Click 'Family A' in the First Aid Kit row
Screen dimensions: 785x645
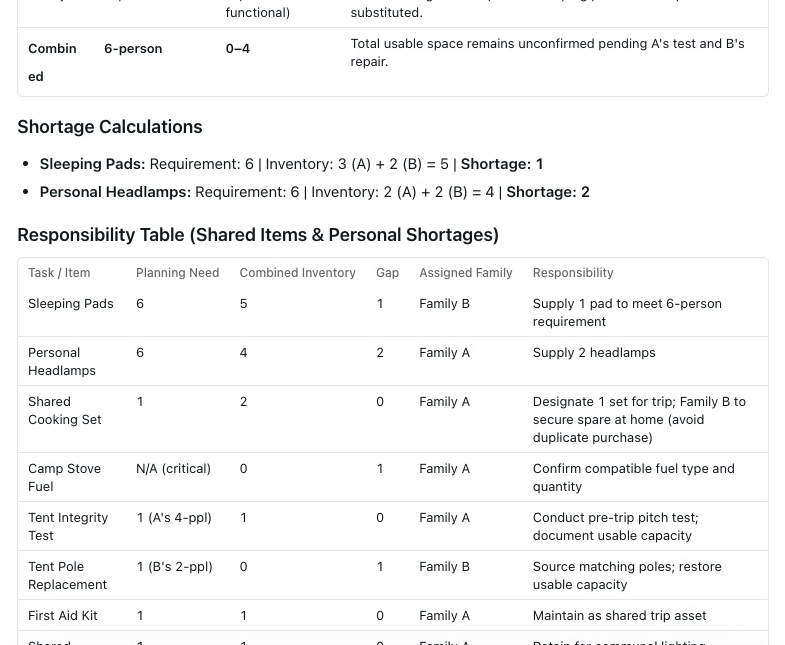[x=444, y=616]
